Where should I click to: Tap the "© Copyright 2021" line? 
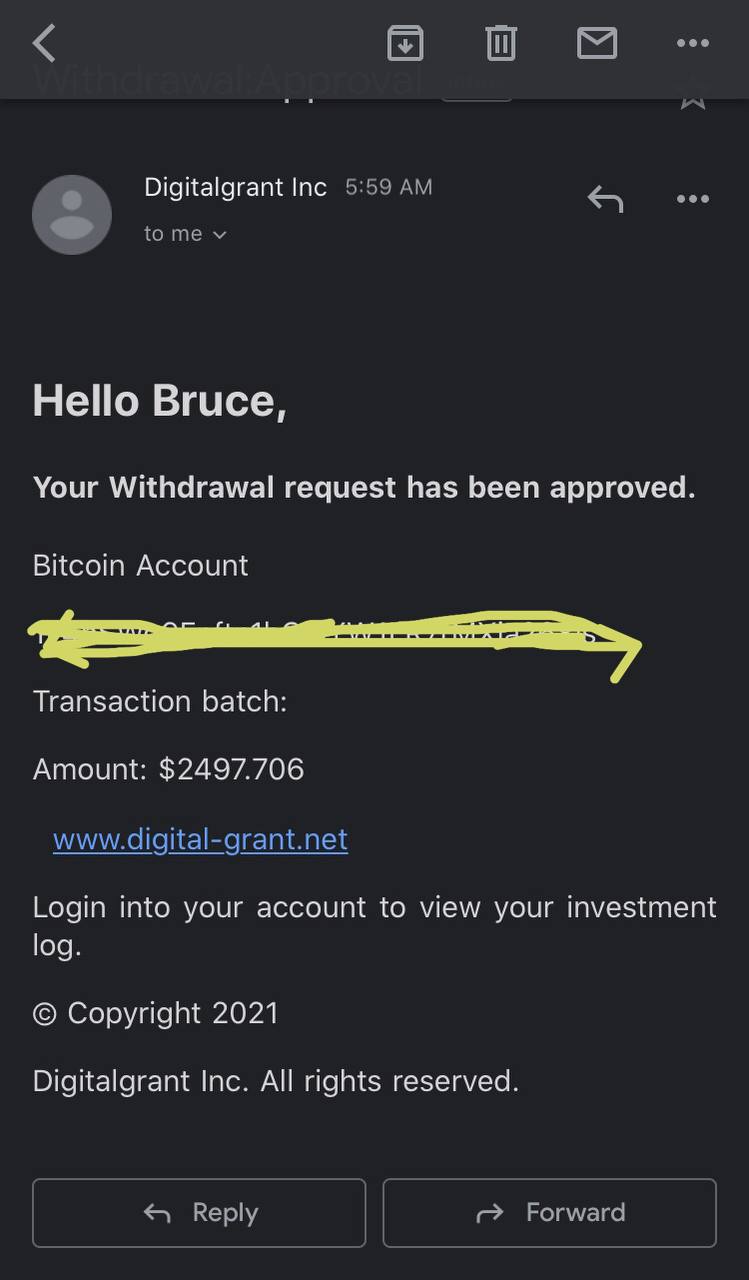click(x=155, y=1013)
